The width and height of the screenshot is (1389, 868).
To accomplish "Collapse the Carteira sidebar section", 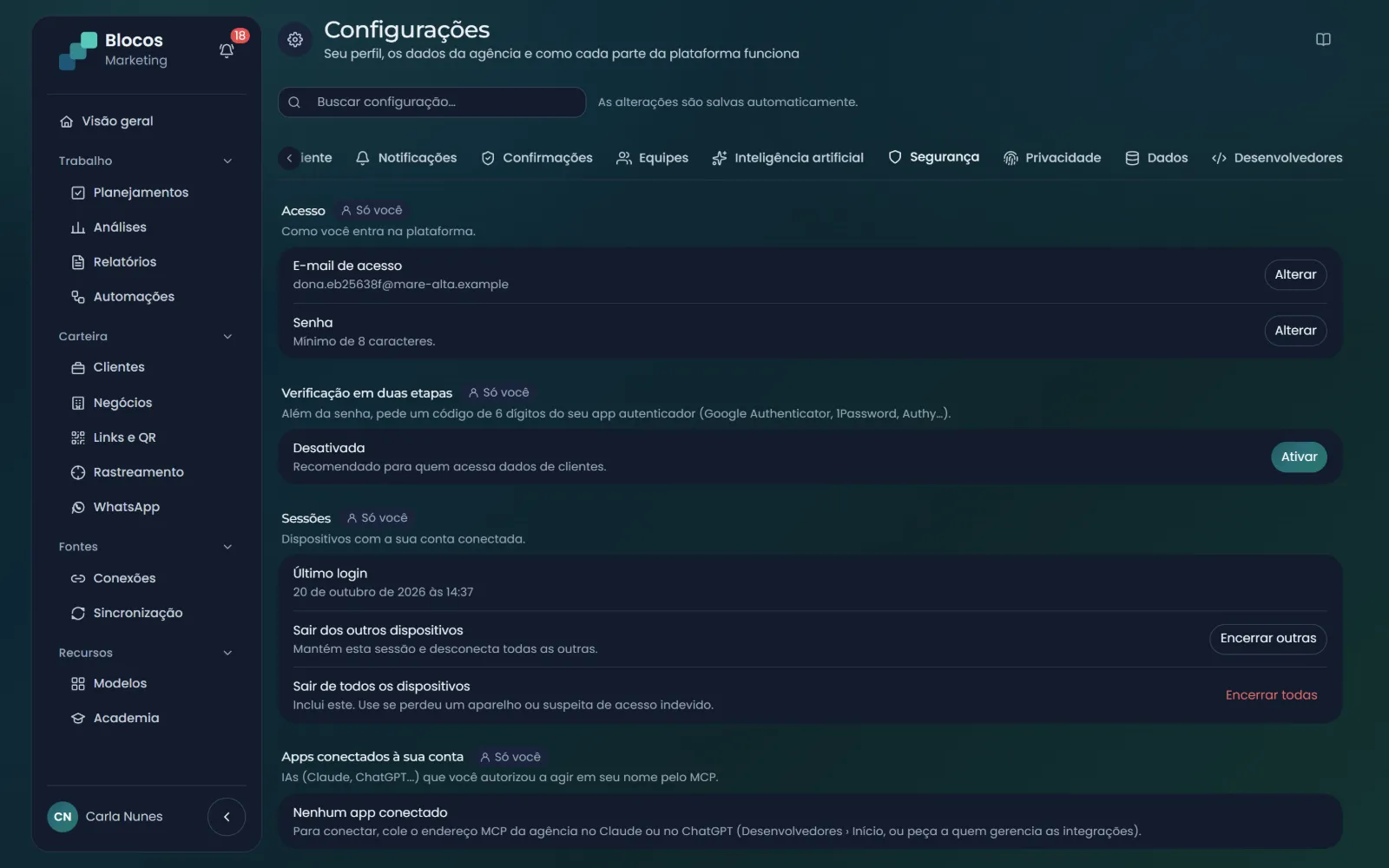I will (x=227, y=337).
